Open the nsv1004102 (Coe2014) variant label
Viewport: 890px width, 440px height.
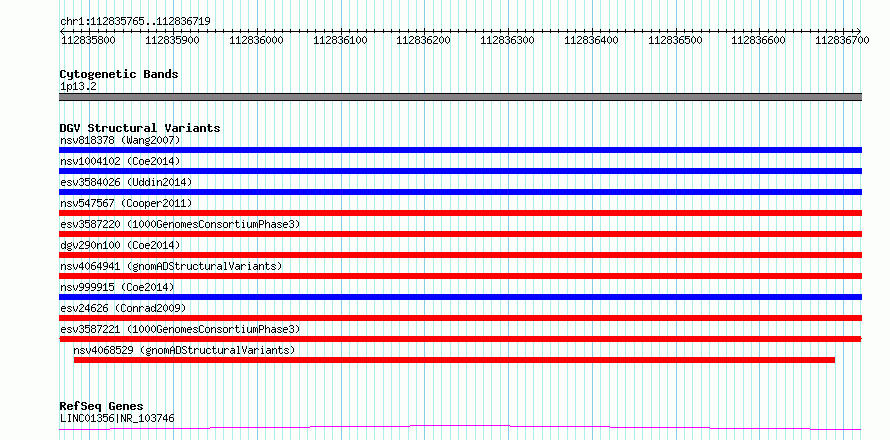tap(120, 161)
